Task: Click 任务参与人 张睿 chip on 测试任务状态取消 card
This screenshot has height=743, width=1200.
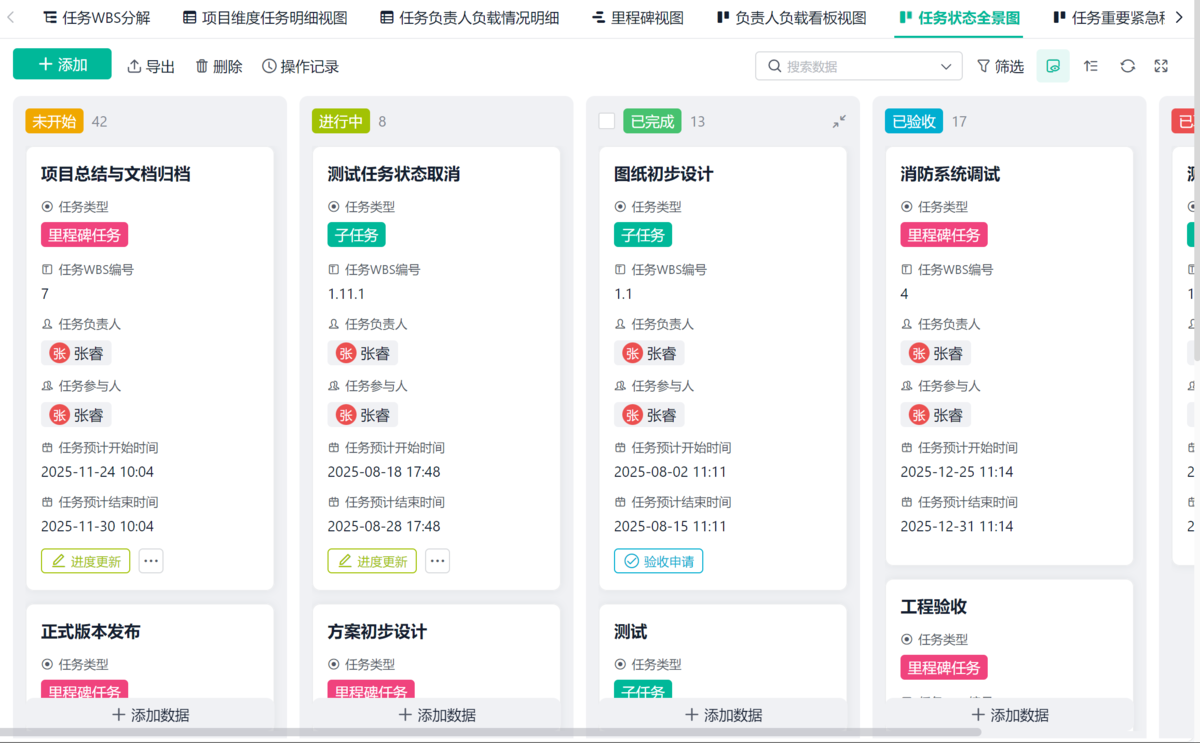Action: tap(363, 415)
